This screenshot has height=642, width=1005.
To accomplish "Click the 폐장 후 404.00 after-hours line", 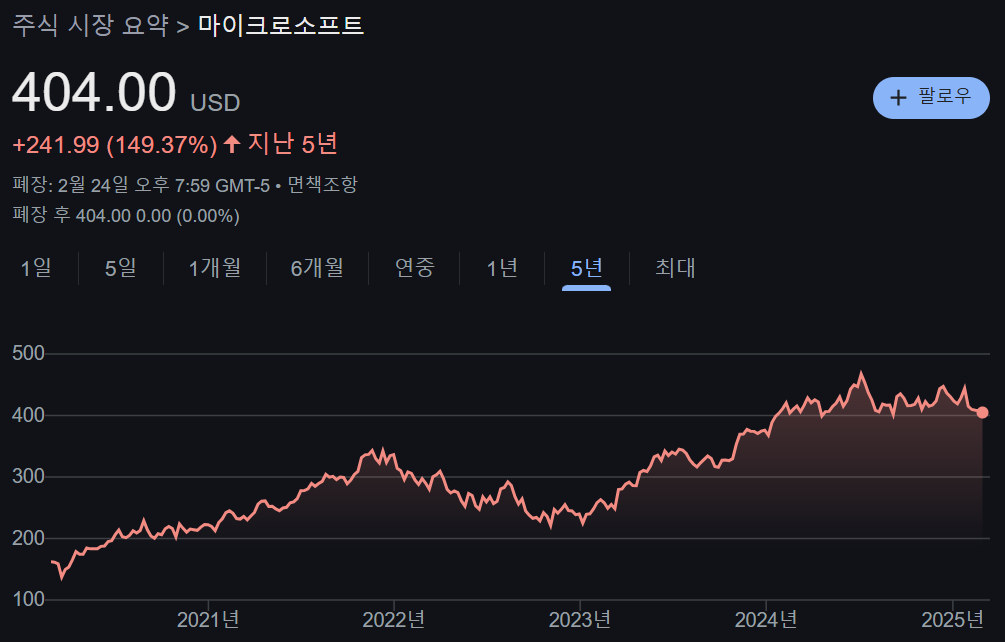I will [126, 215].
